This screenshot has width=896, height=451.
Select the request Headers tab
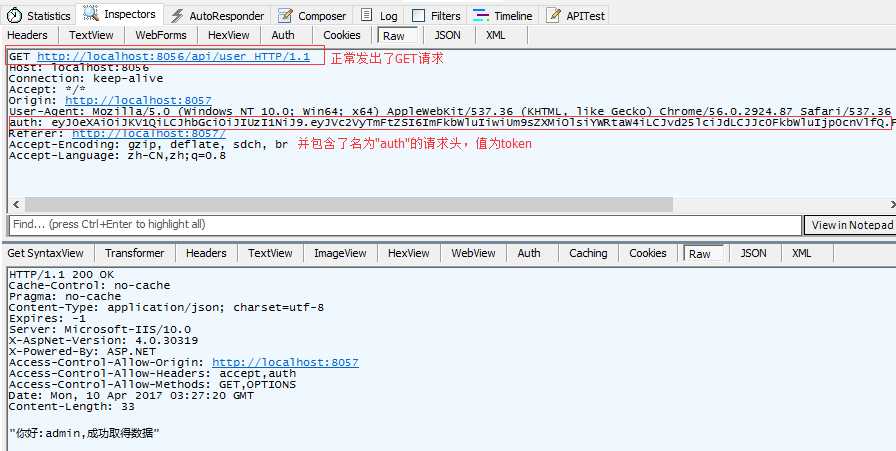point(27,35)
